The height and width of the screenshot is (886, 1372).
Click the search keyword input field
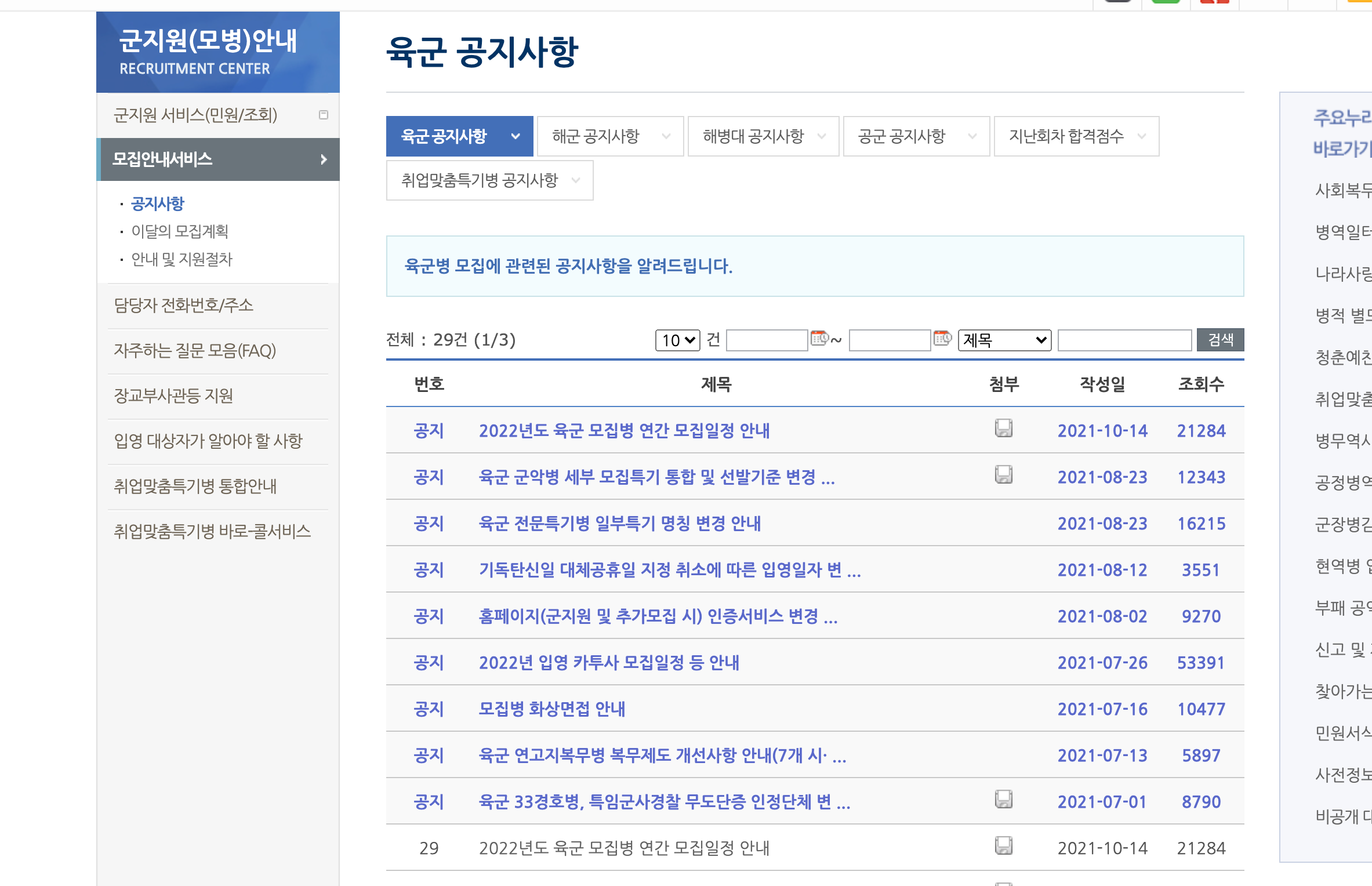[1125, 340]
